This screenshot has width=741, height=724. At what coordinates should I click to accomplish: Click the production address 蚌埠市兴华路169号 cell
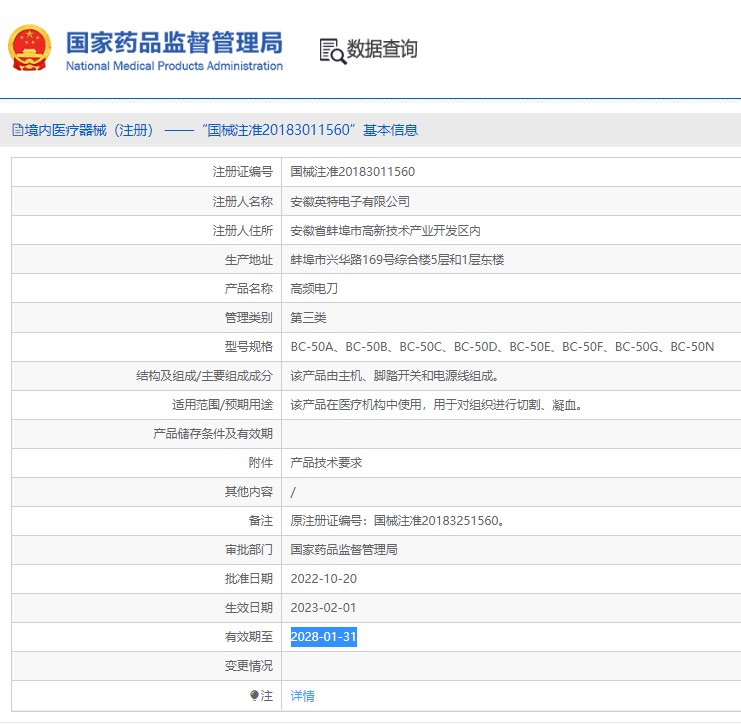[397, 260]
